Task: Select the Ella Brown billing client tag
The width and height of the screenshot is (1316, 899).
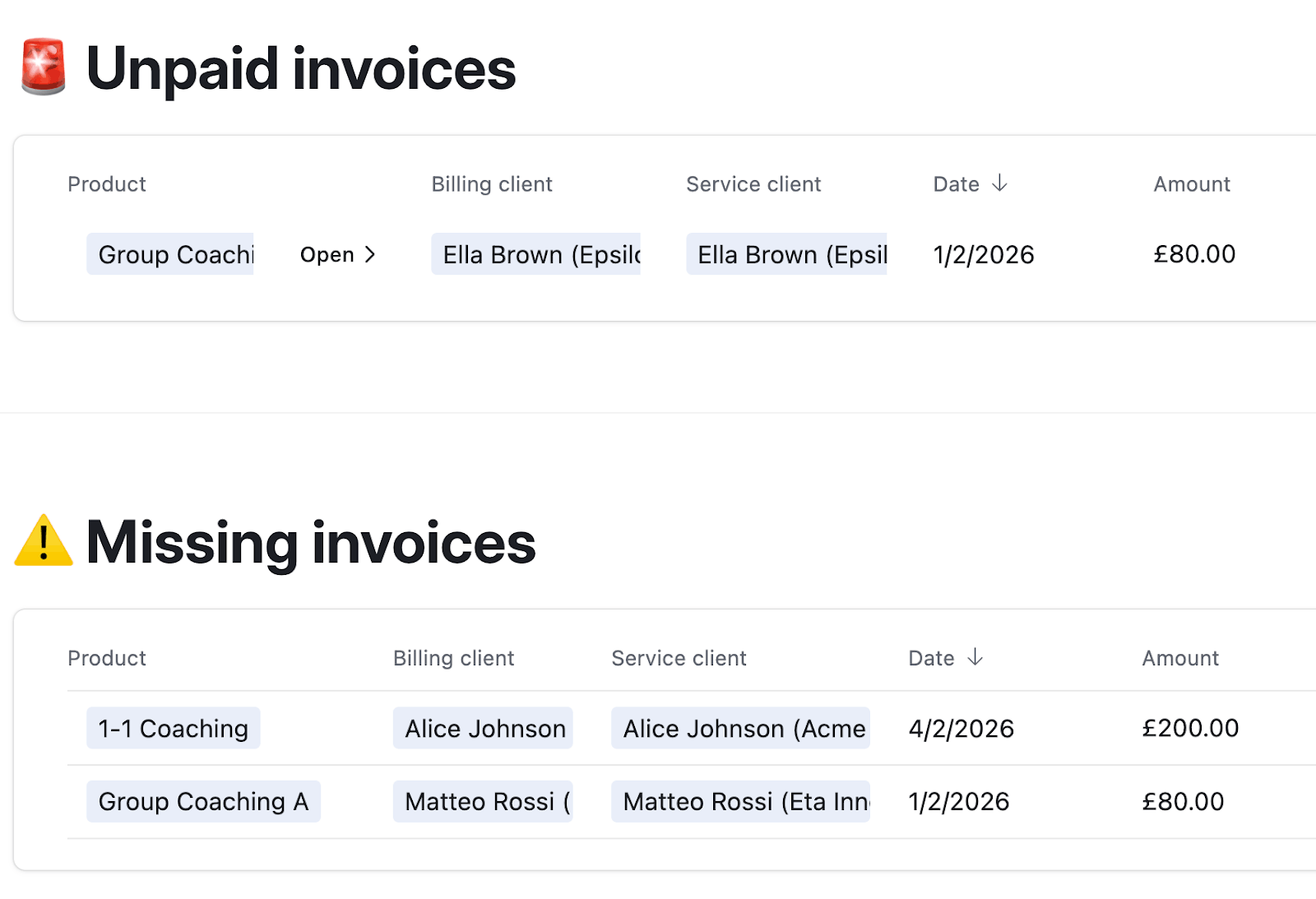Action: 535,255
